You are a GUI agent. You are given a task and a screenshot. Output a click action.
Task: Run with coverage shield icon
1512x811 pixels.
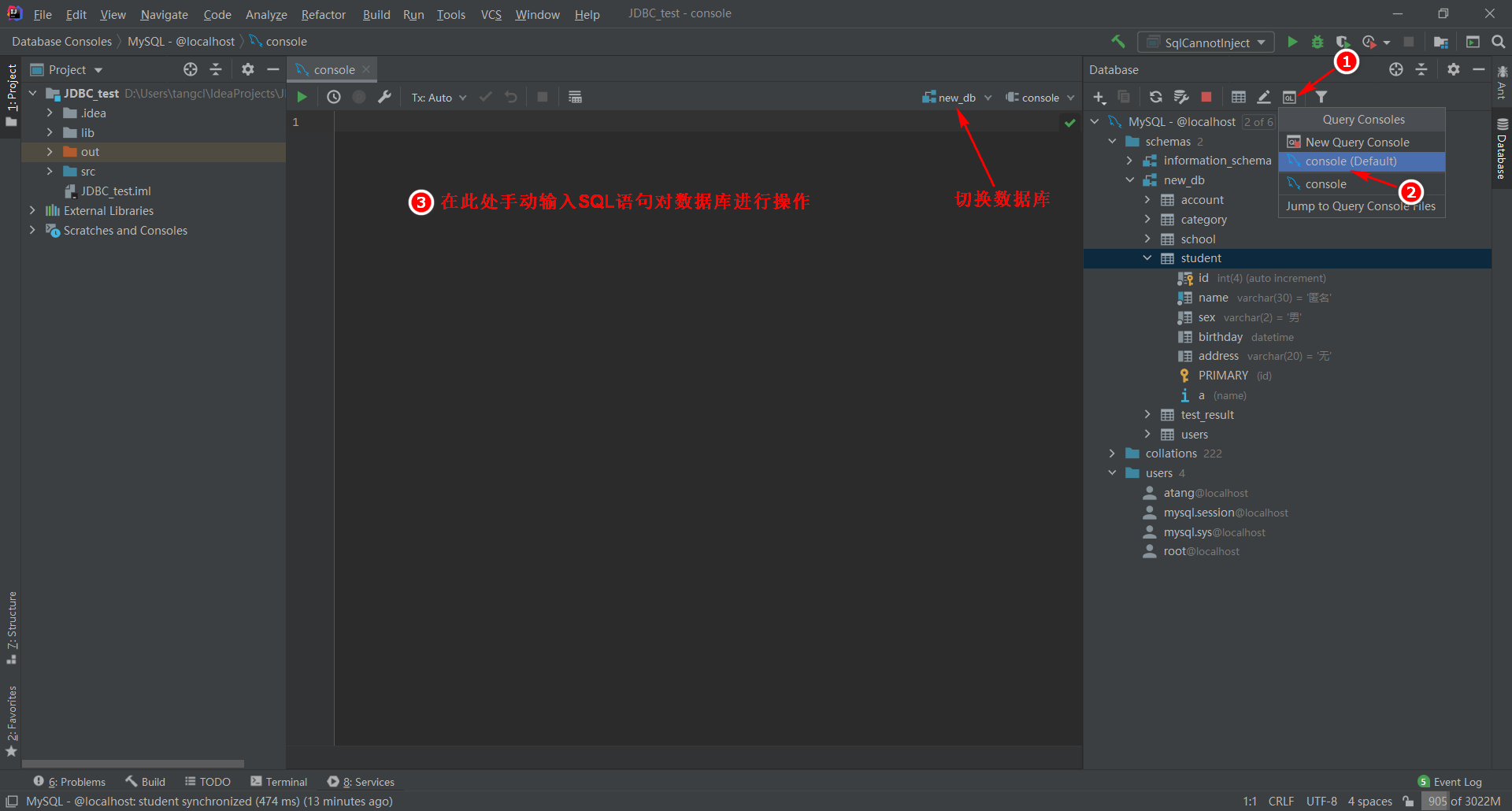click(1342, 42)
